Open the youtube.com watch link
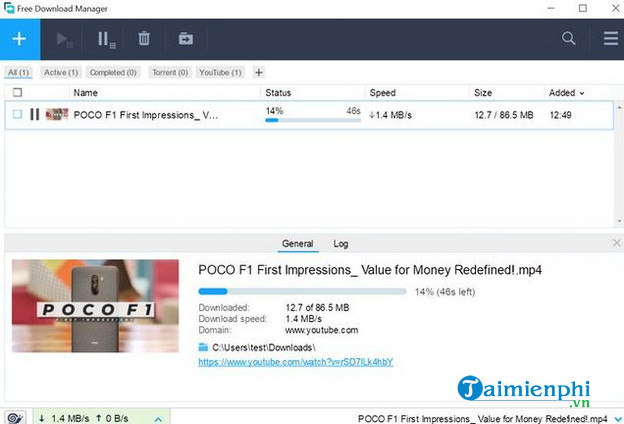 [296, 362]
